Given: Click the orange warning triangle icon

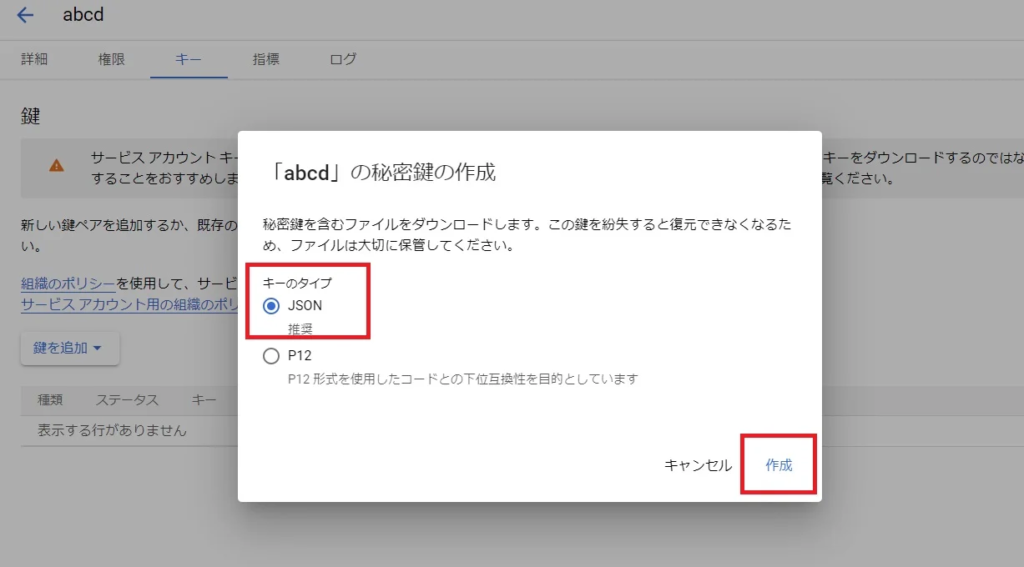Looking at the screenshot, I should tap(56, 165).
